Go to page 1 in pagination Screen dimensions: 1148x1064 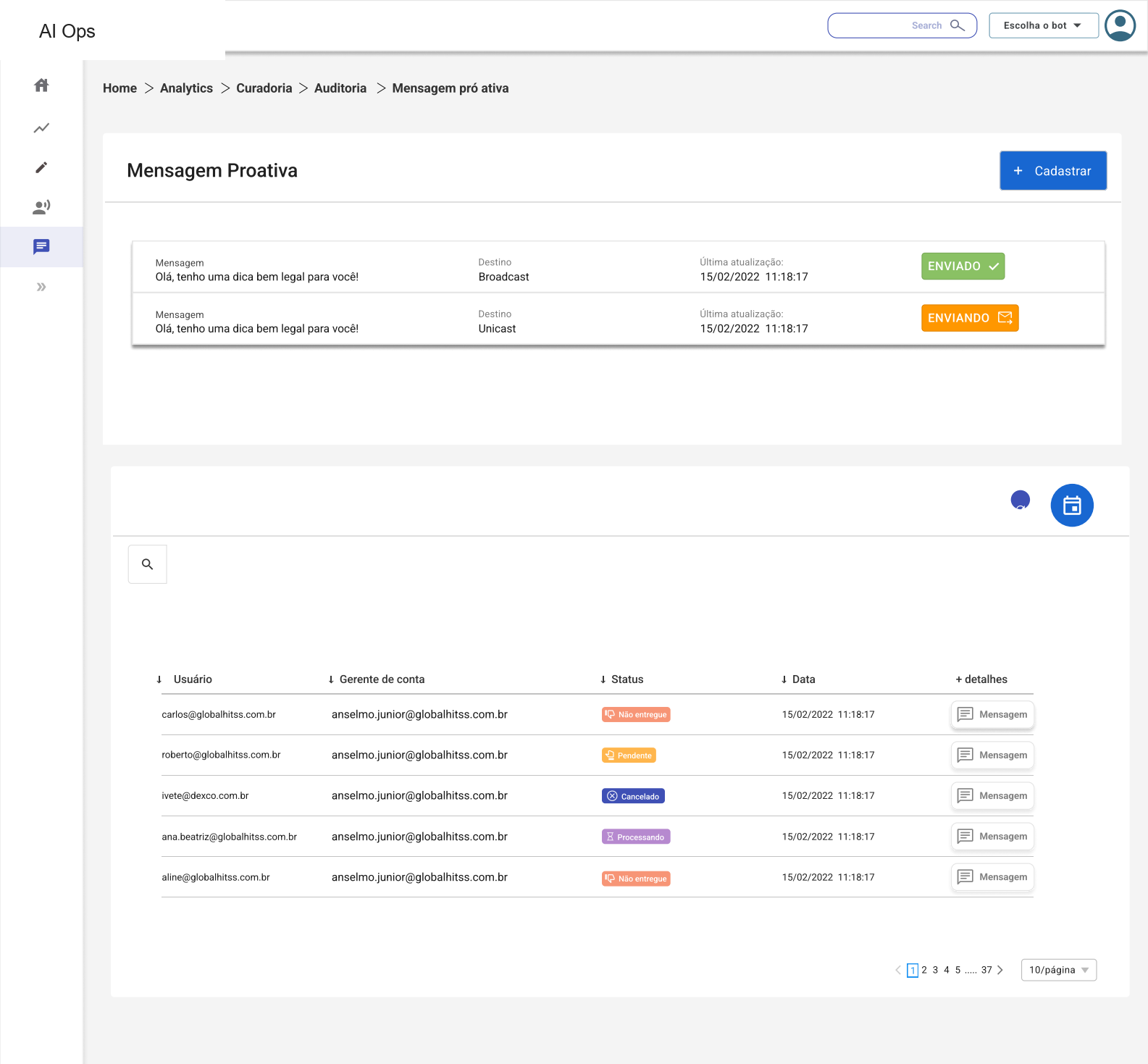913,971
